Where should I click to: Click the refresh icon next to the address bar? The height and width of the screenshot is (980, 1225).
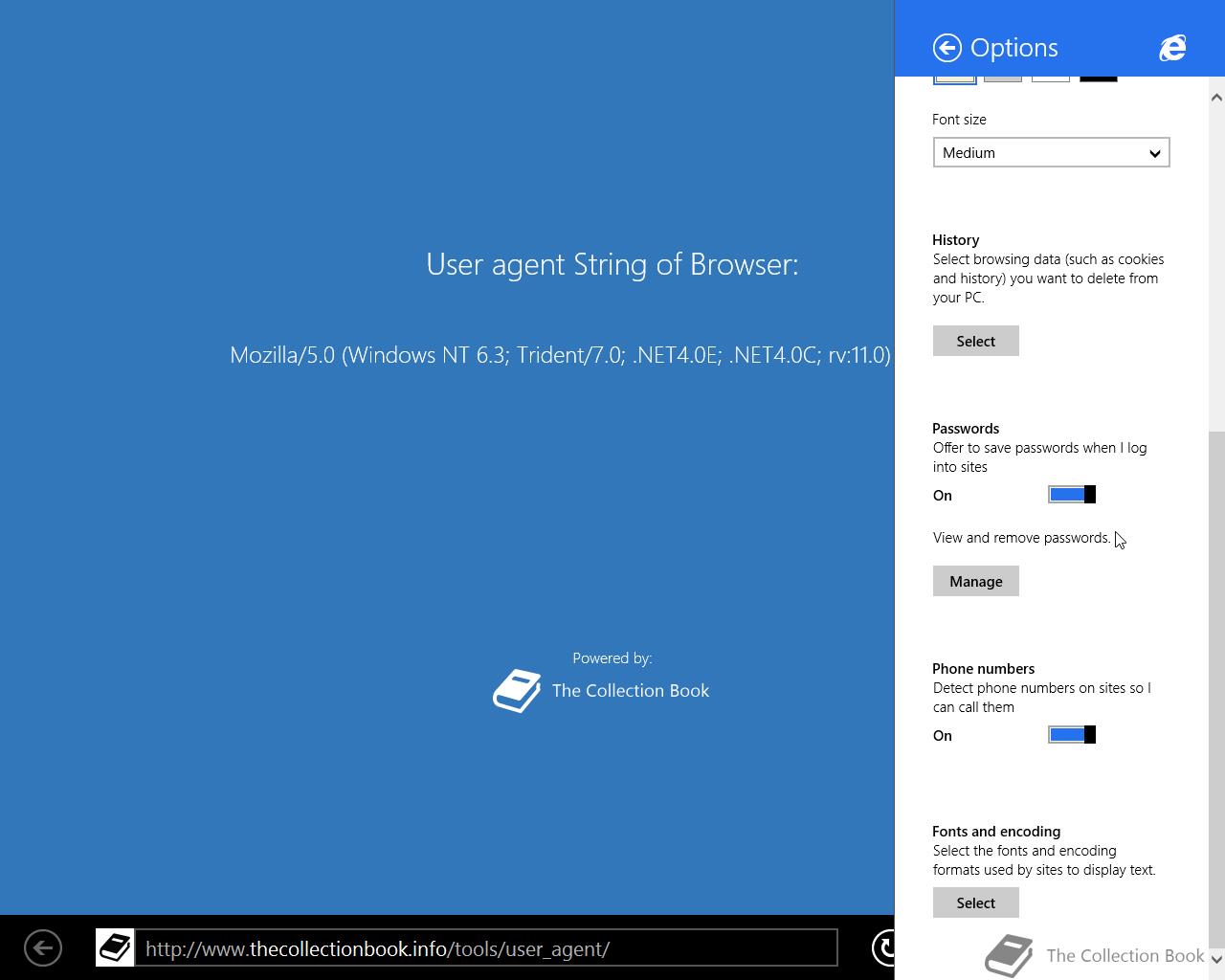[883, 947]
